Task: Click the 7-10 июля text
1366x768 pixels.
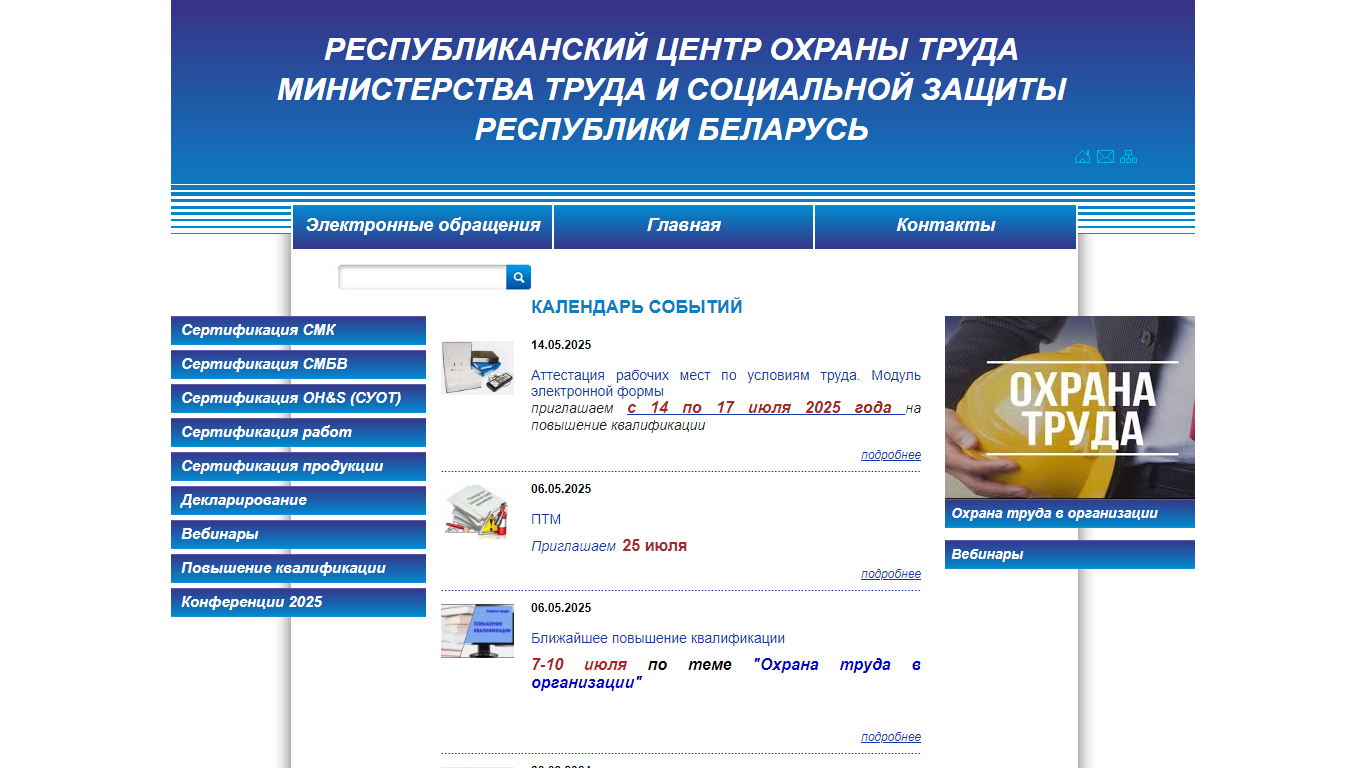Action: [x=579, y=665]
